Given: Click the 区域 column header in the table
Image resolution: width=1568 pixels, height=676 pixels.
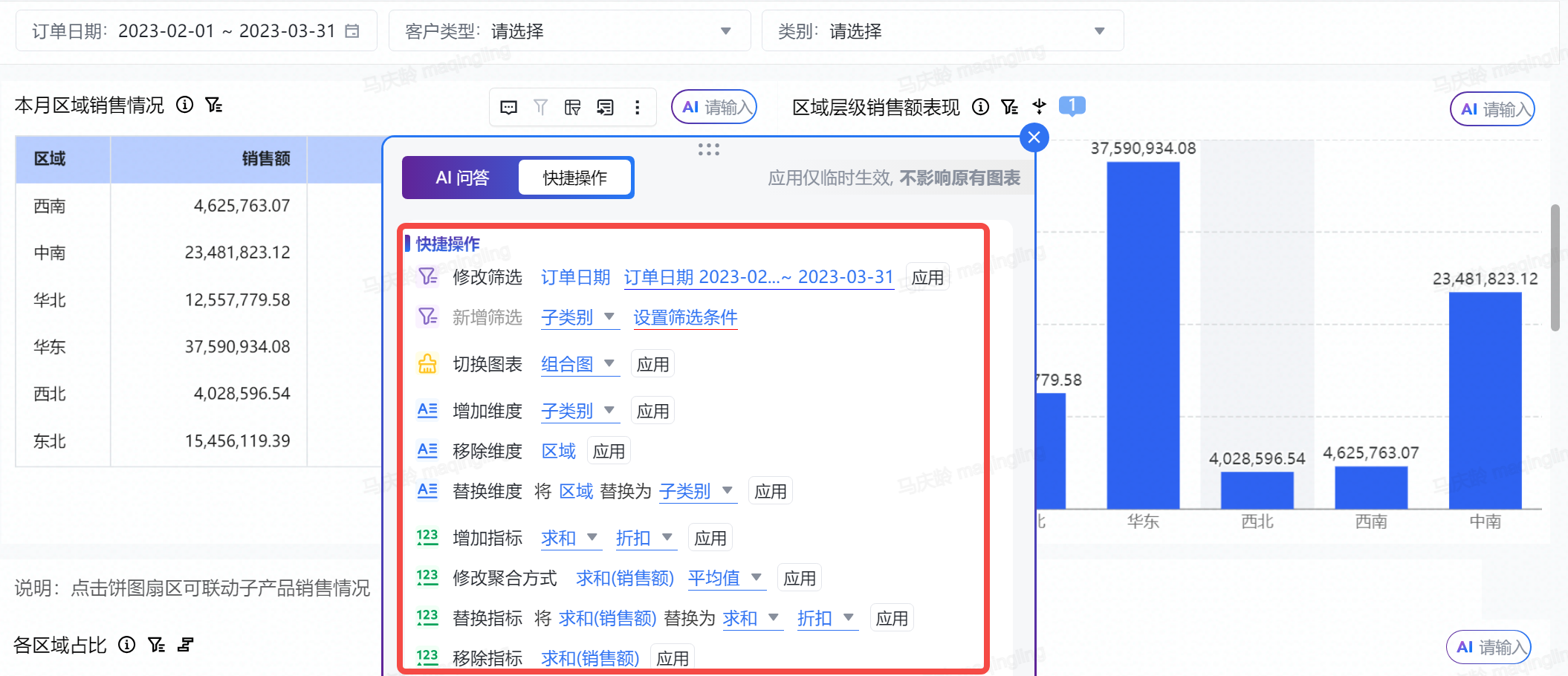Looking at the screenshot, I should [x=63, y=159].
